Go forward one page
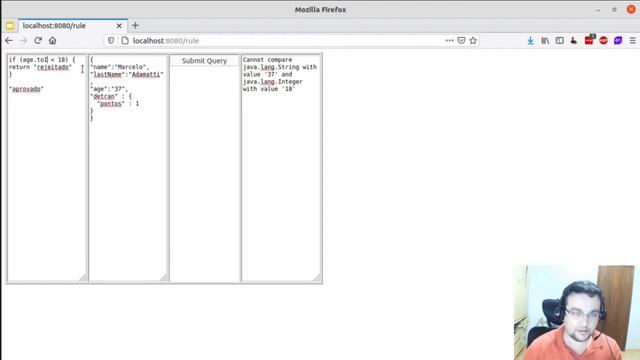 click(23, 40)
